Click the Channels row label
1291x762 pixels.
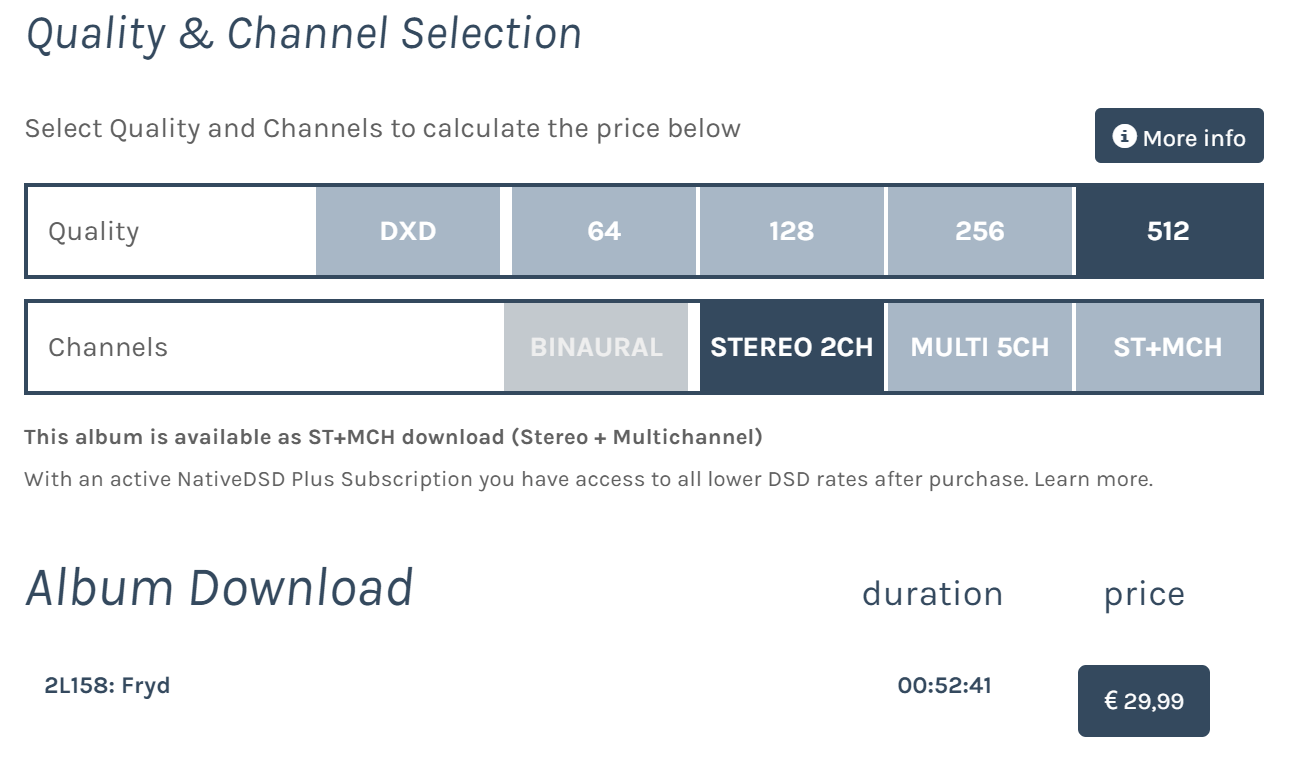click(x=108, y=347)
